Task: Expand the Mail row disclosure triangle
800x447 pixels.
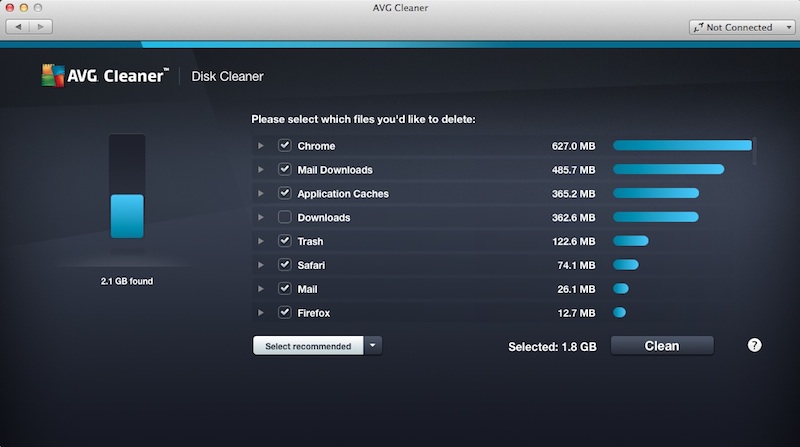Action: (261, 289)
